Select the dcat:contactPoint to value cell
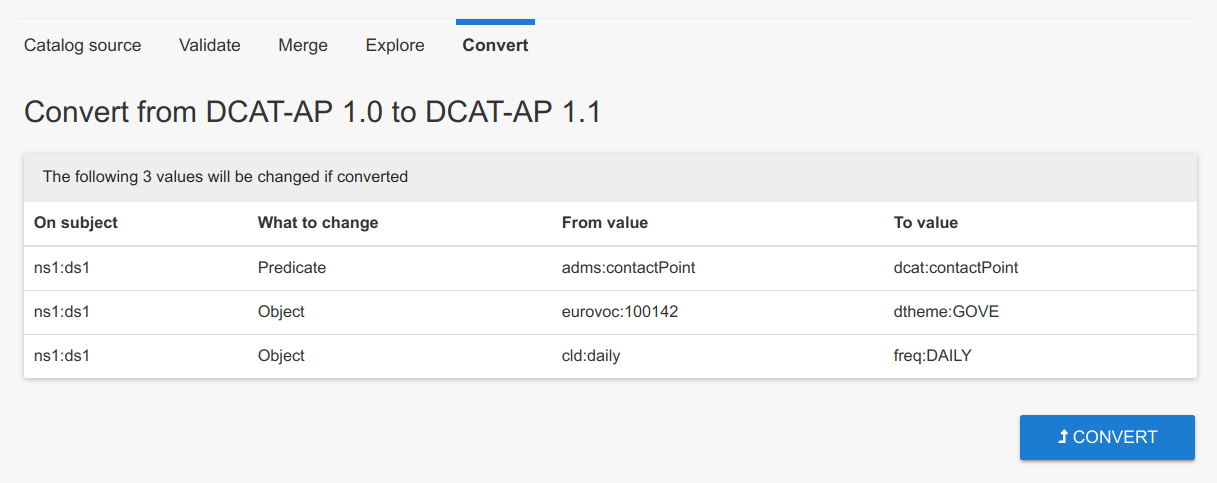This screenshot has height=483, width=1217. pos(956,268)
